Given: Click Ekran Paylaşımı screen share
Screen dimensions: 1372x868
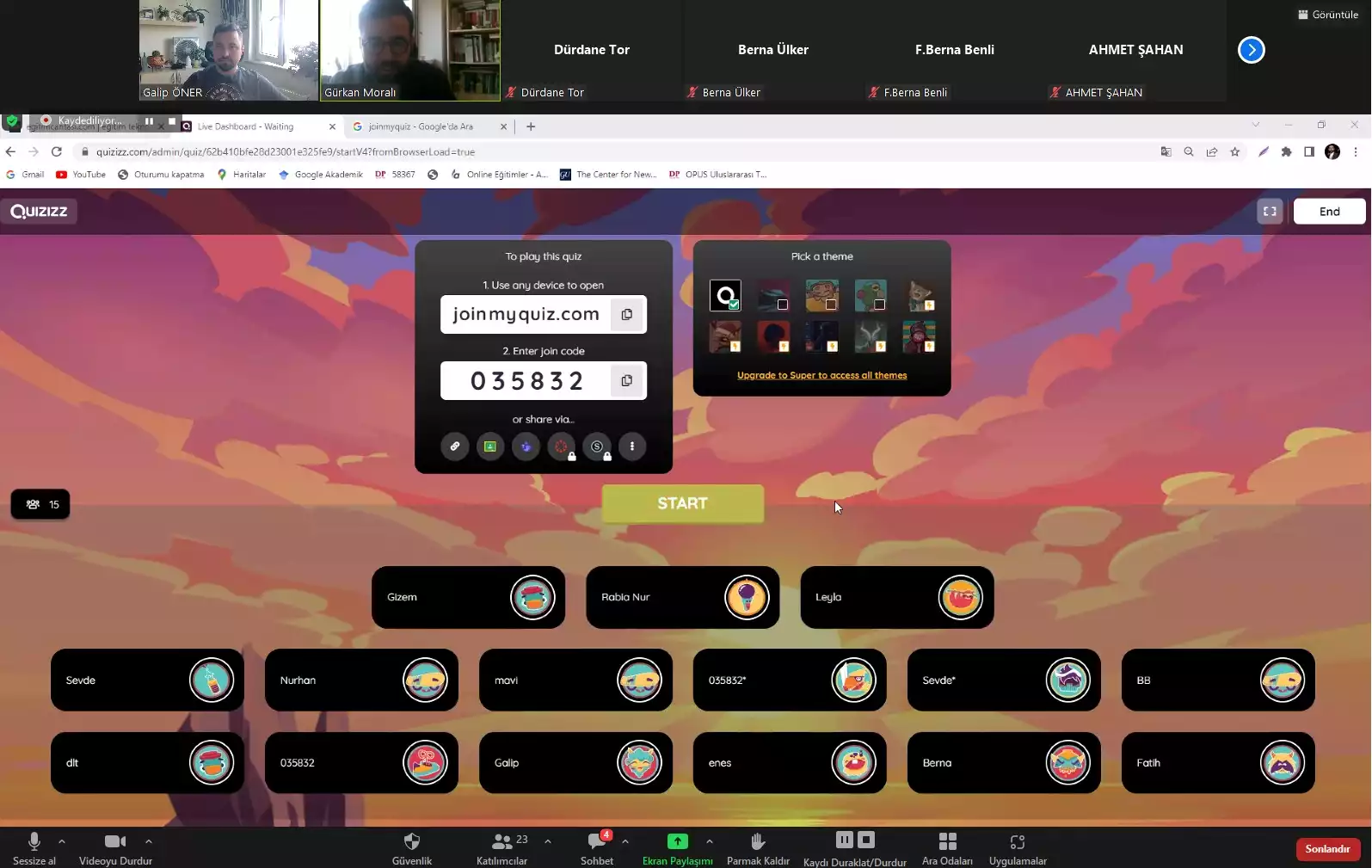Looking at the screenshot, I should 678,848.
